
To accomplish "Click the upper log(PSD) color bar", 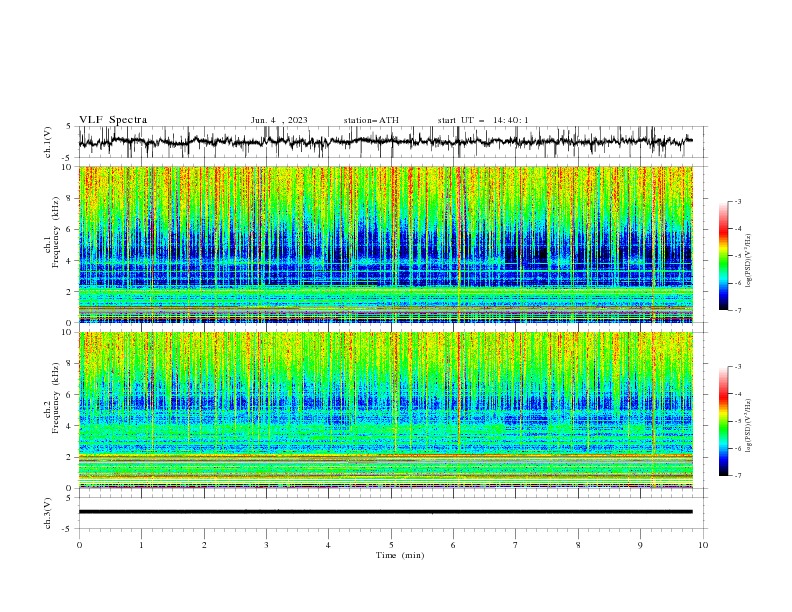I will (723, 256).
